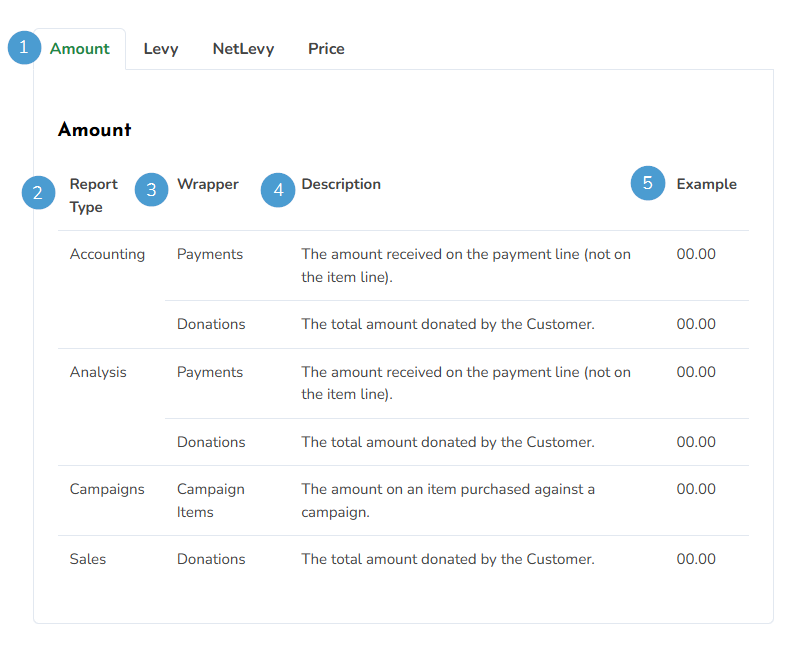Image resolution: width=806 pixels, height=646 pixels.
Task: Click the Report Type column header
Action: [94, 195]
